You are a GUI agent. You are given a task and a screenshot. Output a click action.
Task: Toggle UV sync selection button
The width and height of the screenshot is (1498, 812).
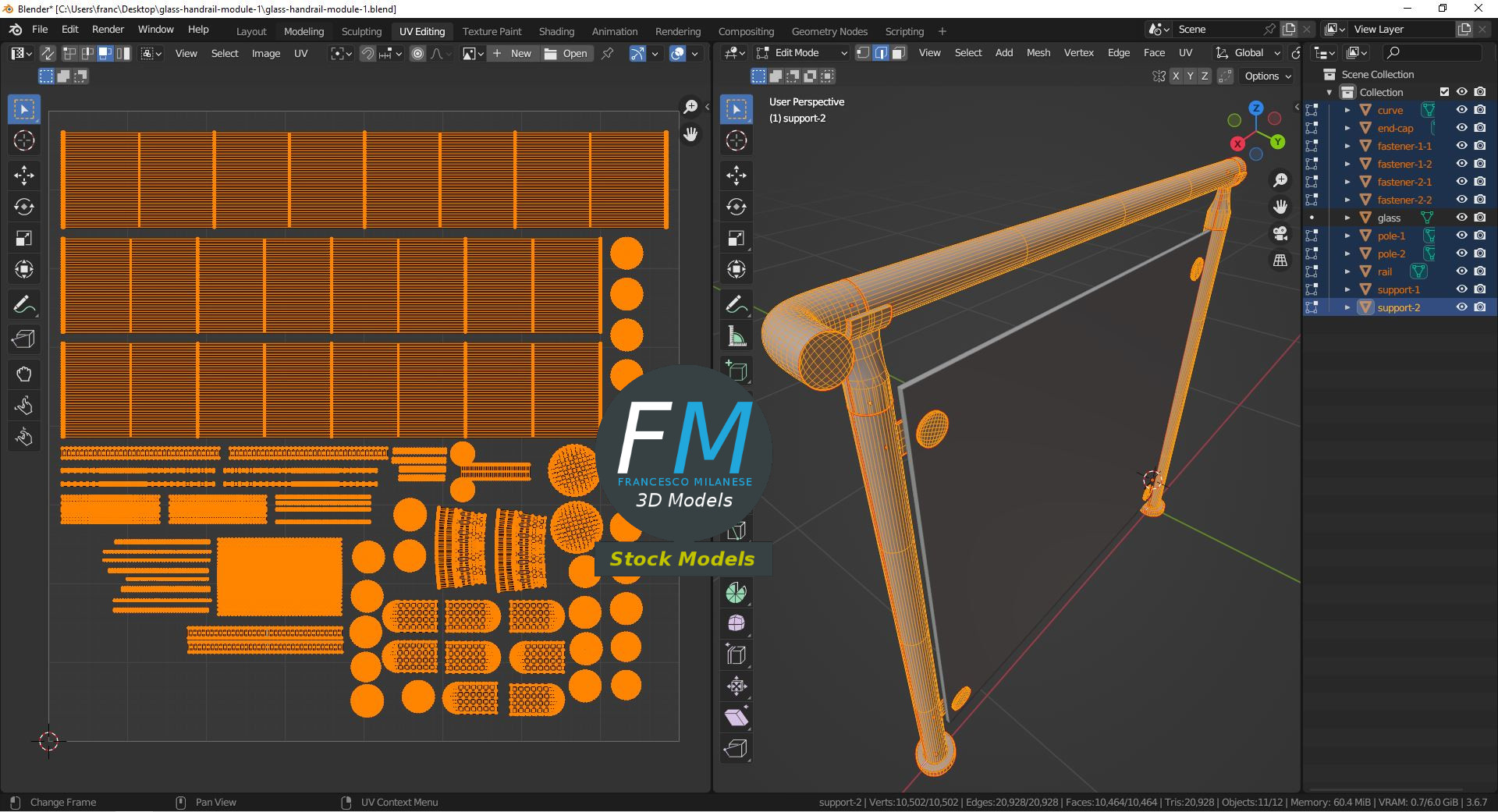click(x=48, y=53)
